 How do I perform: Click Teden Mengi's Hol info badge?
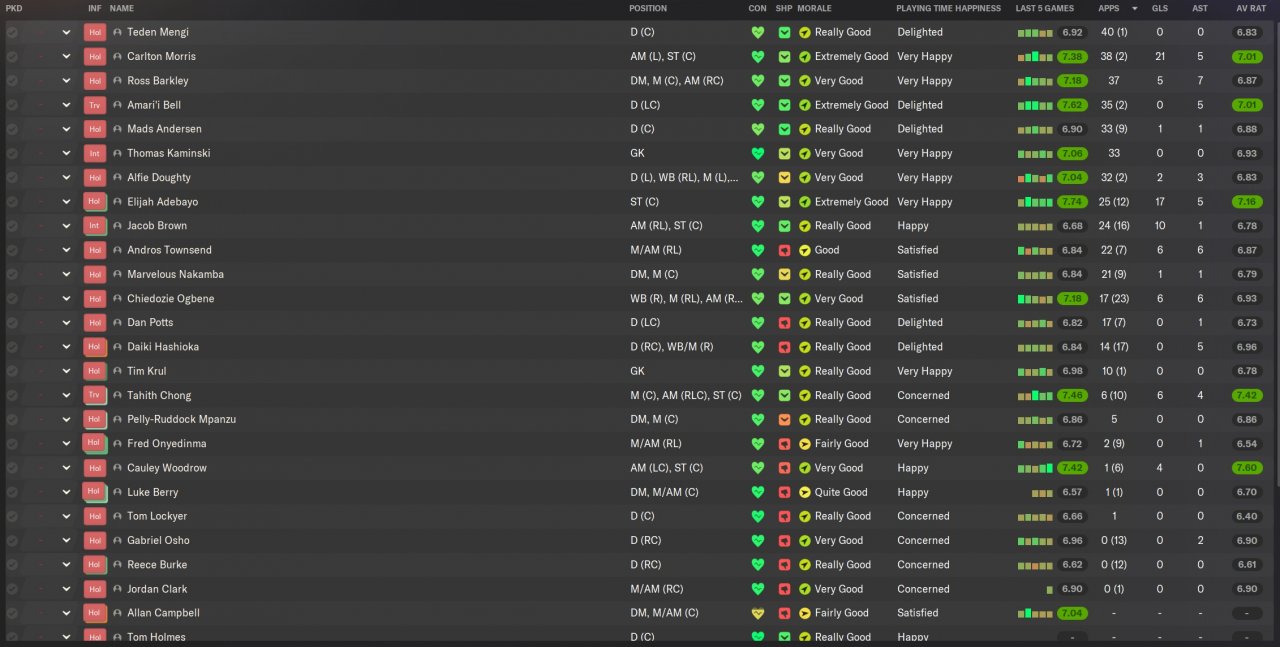(95, 32)
